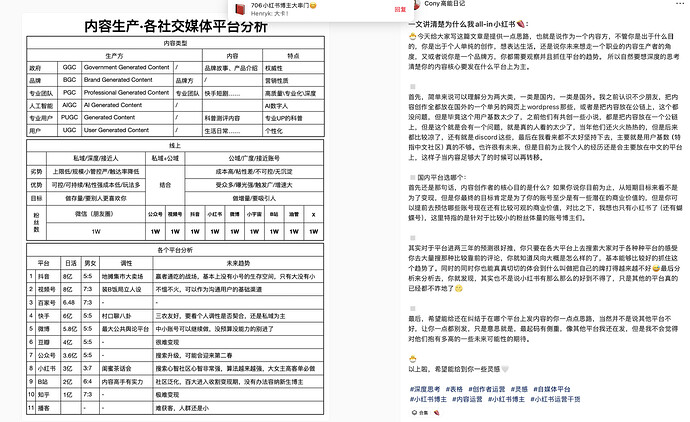Image resolution: width=690 pixels, height=422 pixels.
Task: Click the Professional Generated Content cell
Action: (127, 92)
